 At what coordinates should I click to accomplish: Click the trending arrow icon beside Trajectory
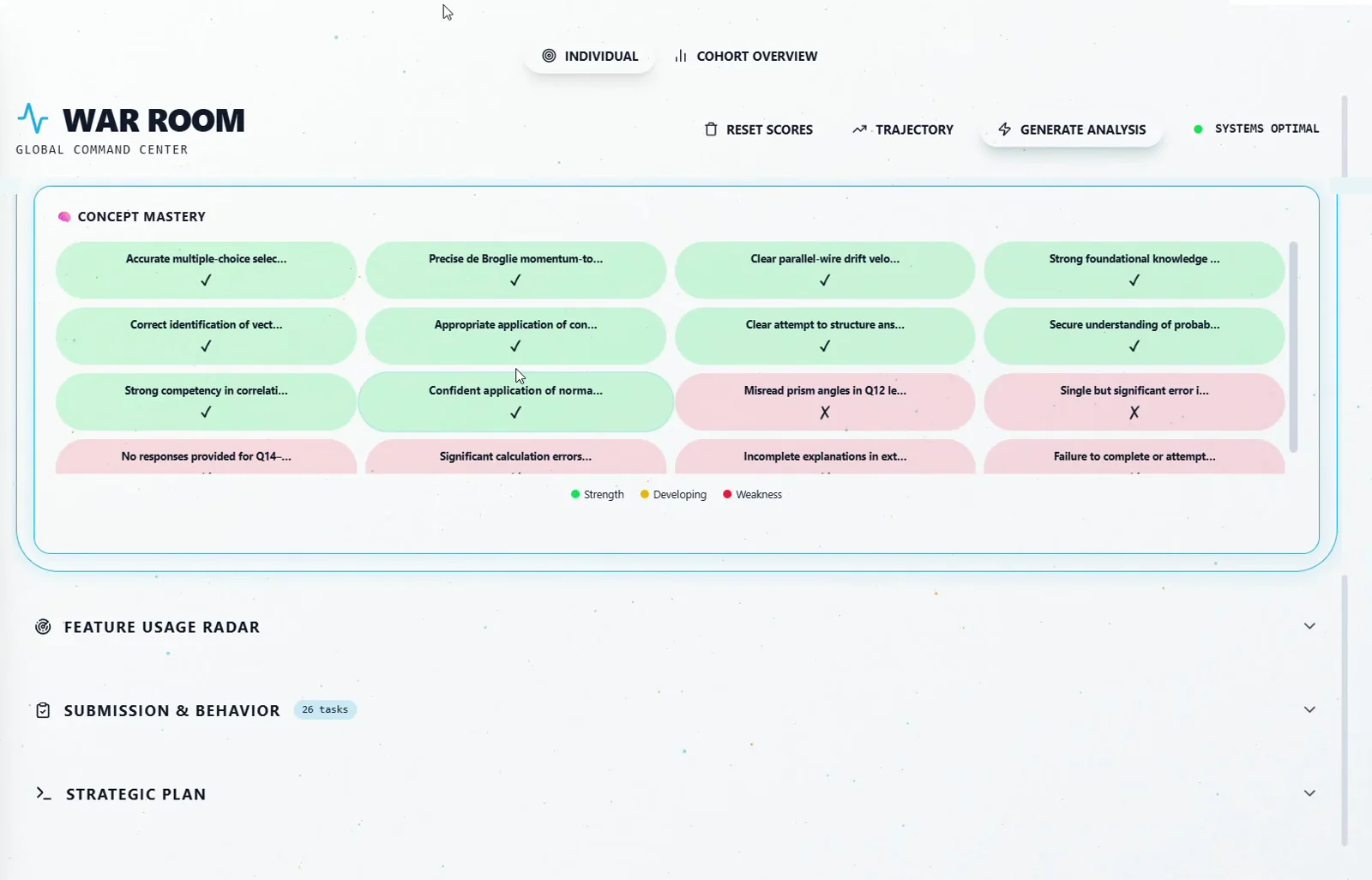[x=859, y=130]
